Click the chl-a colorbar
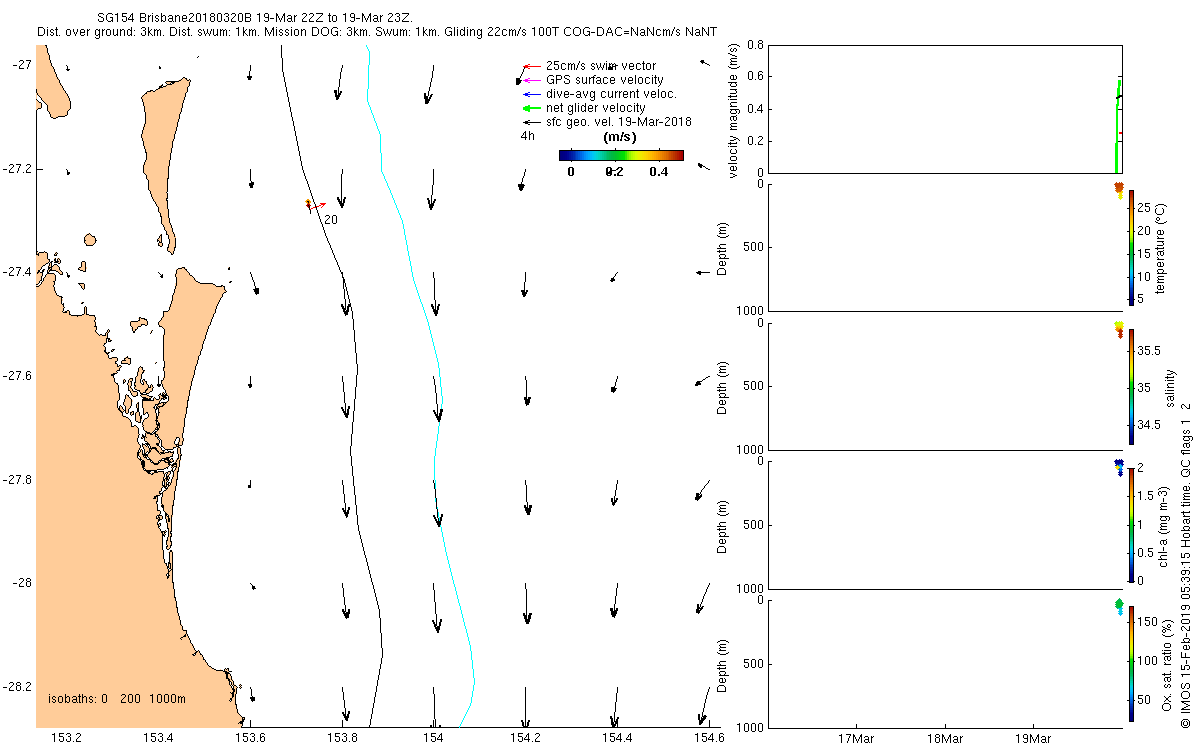1200x750 pixels. coord(1131,525)
